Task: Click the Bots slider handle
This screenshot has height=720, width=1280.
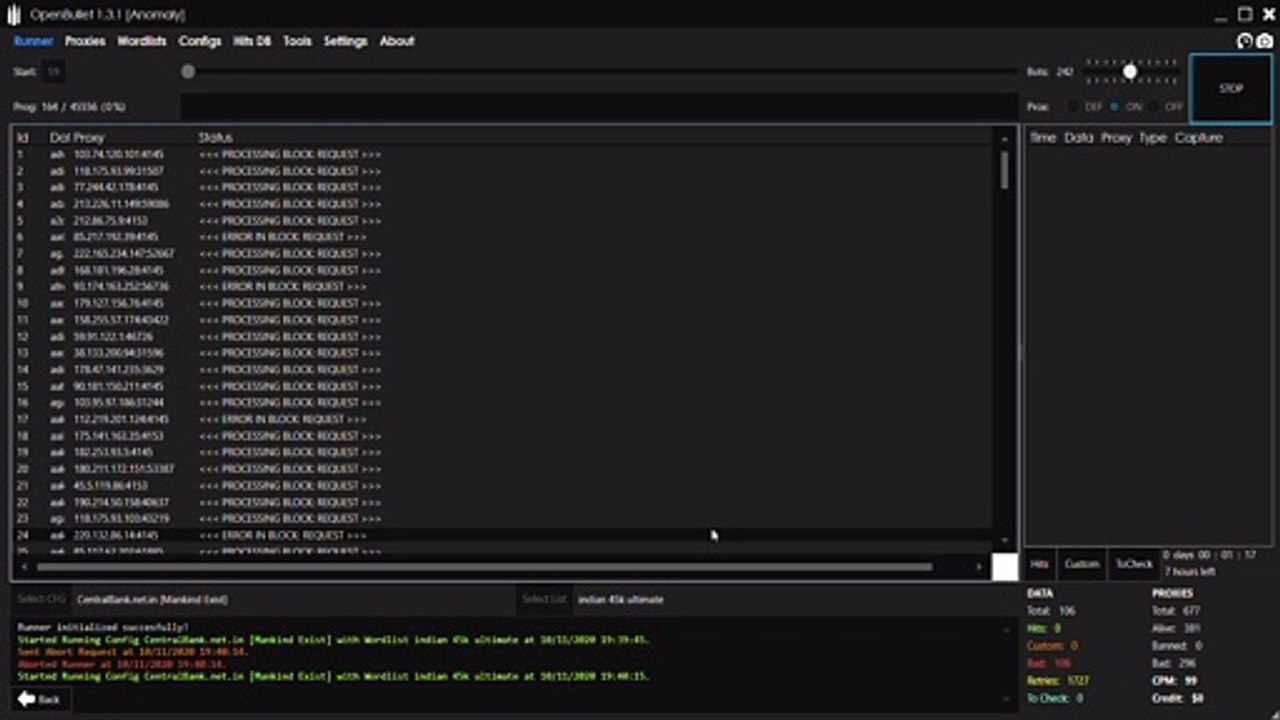Action: click(x=1130, y=71)
